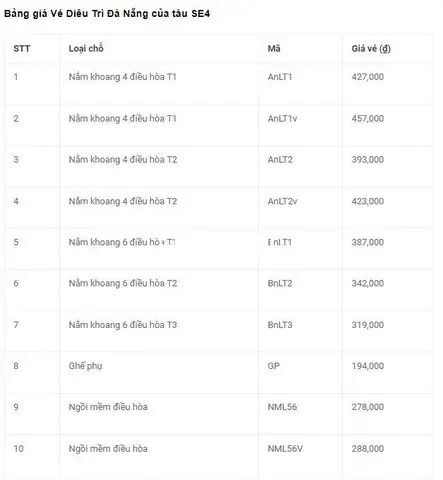Image resolution: width=443 pixels, height=480 pixels.
Task: Click Nằm khoang 6 điều hòa T3
Action: click(x=123, y=325)
